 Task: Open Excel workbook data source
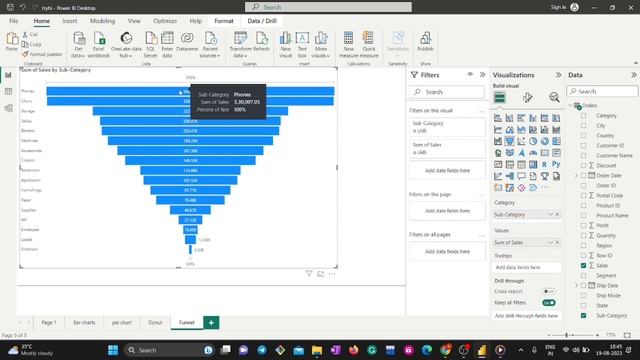tap(99, 44)
